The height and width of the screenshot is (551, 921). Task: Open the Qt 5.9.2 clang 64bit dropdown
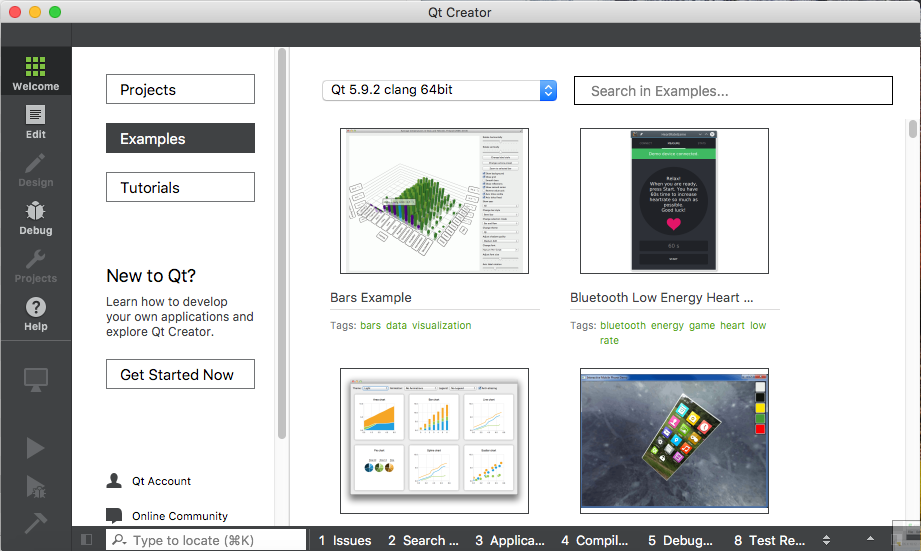point(439,90)
